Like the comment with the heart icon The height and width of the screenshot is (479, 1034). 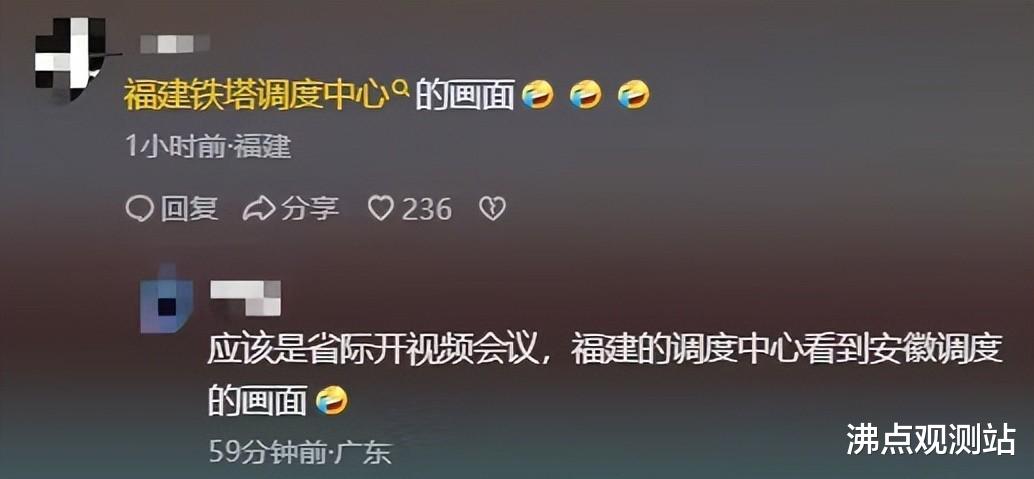[380, 210]
